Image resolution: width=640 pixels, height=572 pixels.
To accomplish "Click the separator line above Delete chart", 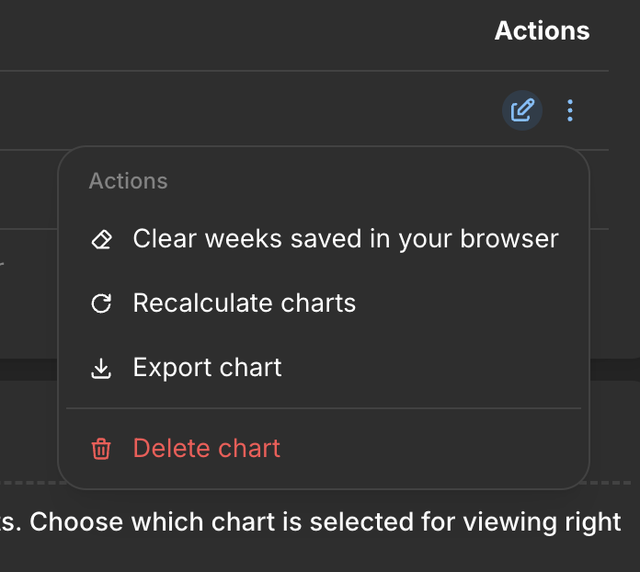I will pos(324,408).
